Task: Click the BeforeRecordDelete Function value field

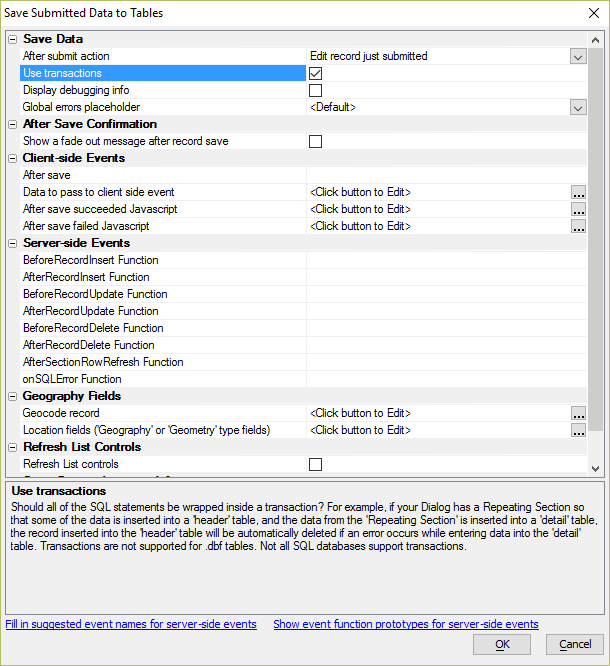Action: [x=446, y=328]
